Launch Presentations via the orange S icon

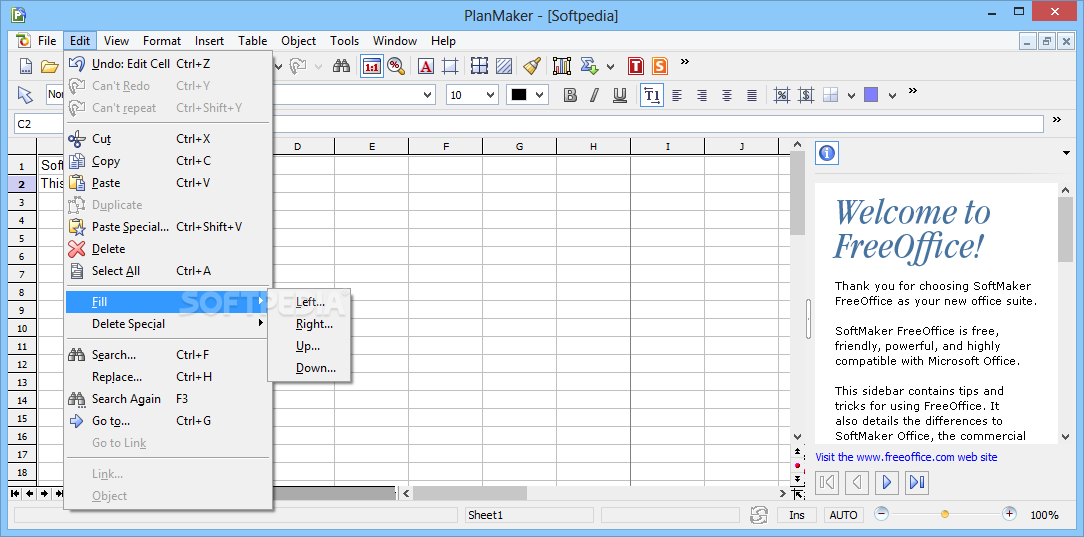(660, 66)
